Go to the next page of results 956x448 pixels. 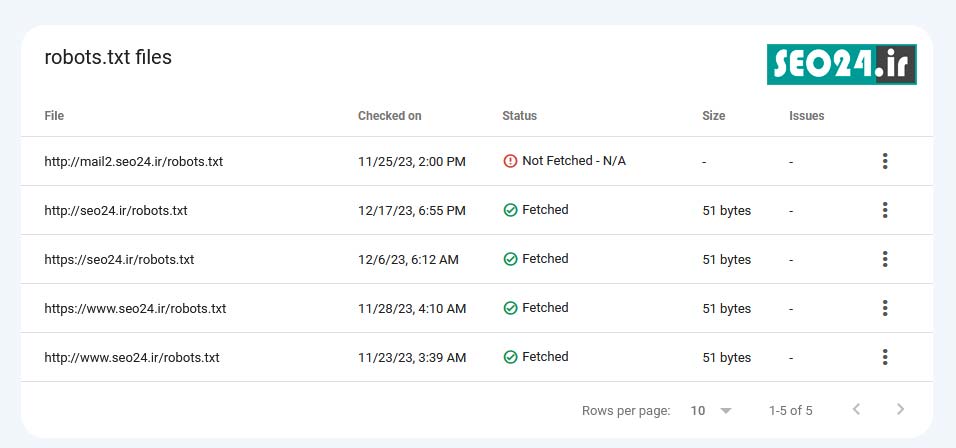(901, 409)
